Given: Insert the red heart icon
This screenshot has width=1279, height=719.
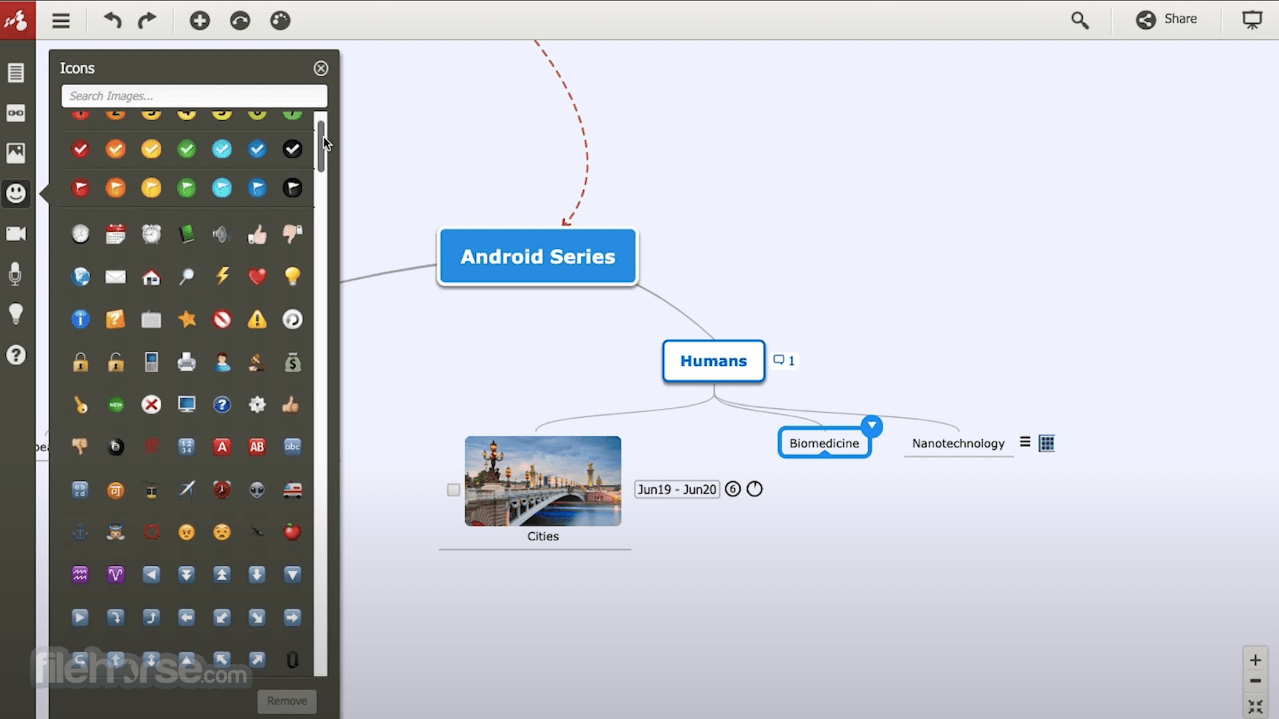Looking at the screenshot, I should [257, 277].
